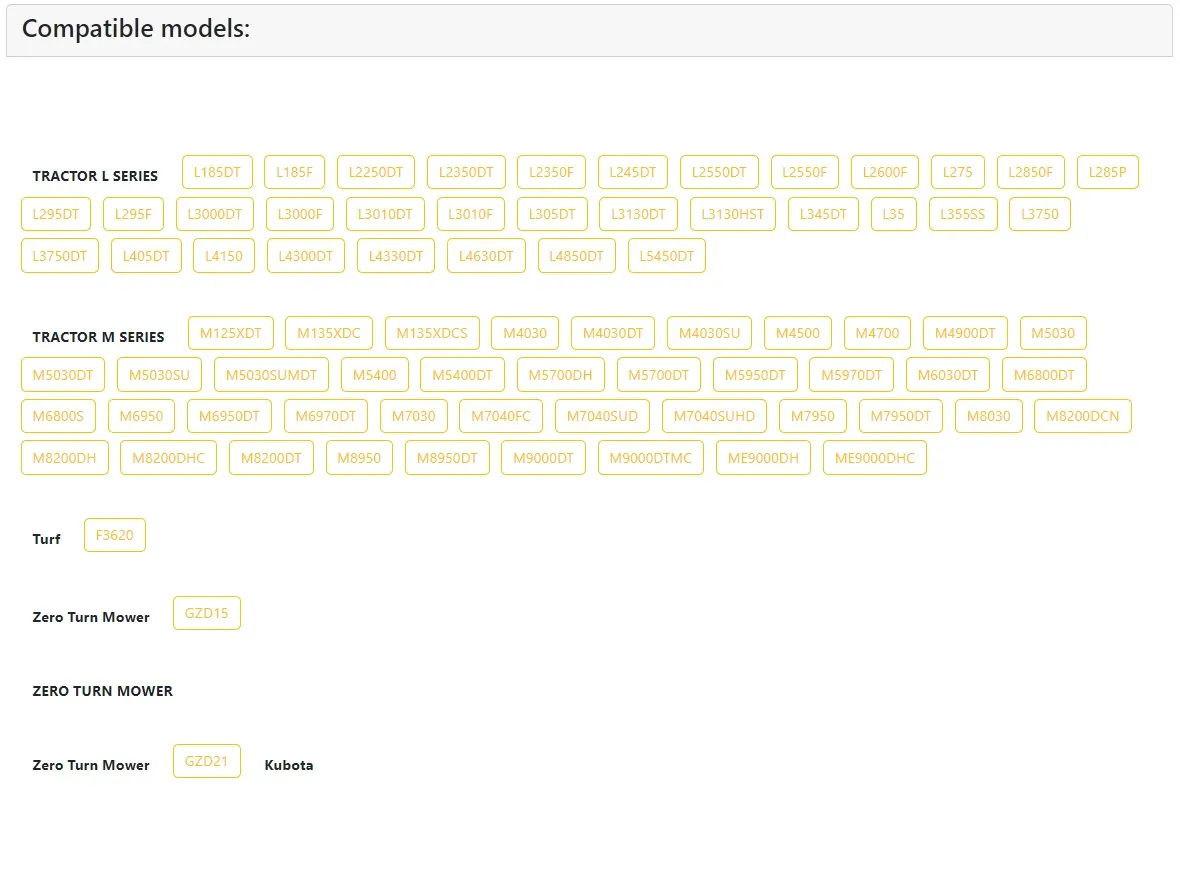Screen dimensions: 1180x870
Task: Click the TRACTOR L SERIES heading
Action: coord(95,176)
